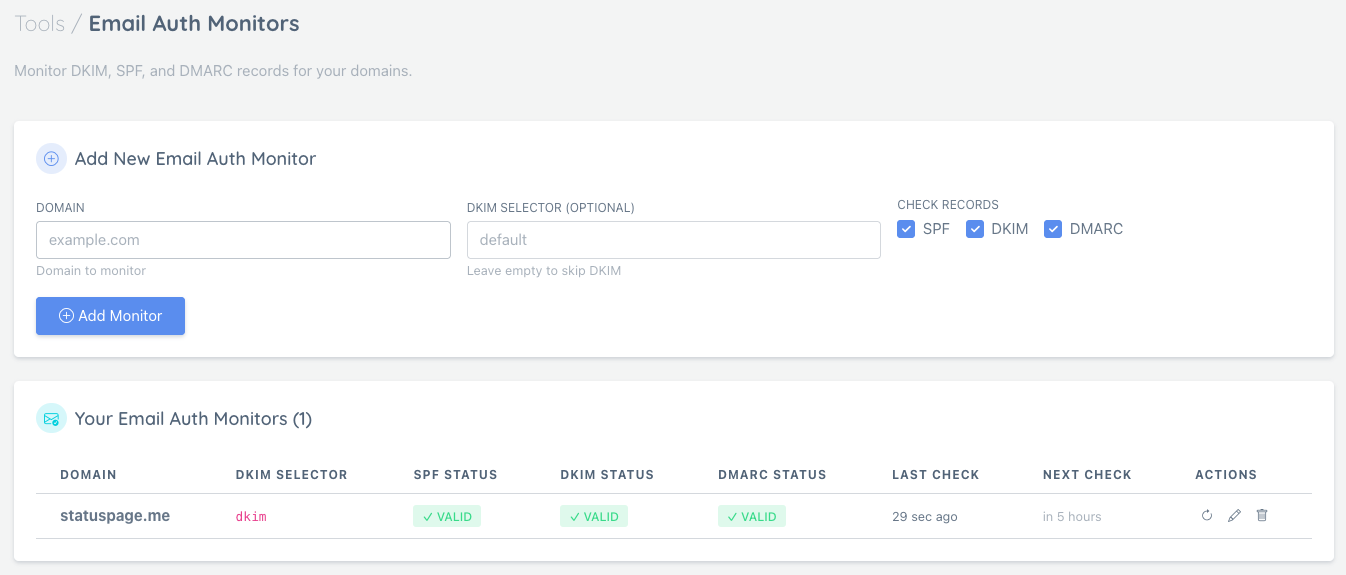
Task: Click the trash delete icon for statuspage.me
Action: 1262,516
